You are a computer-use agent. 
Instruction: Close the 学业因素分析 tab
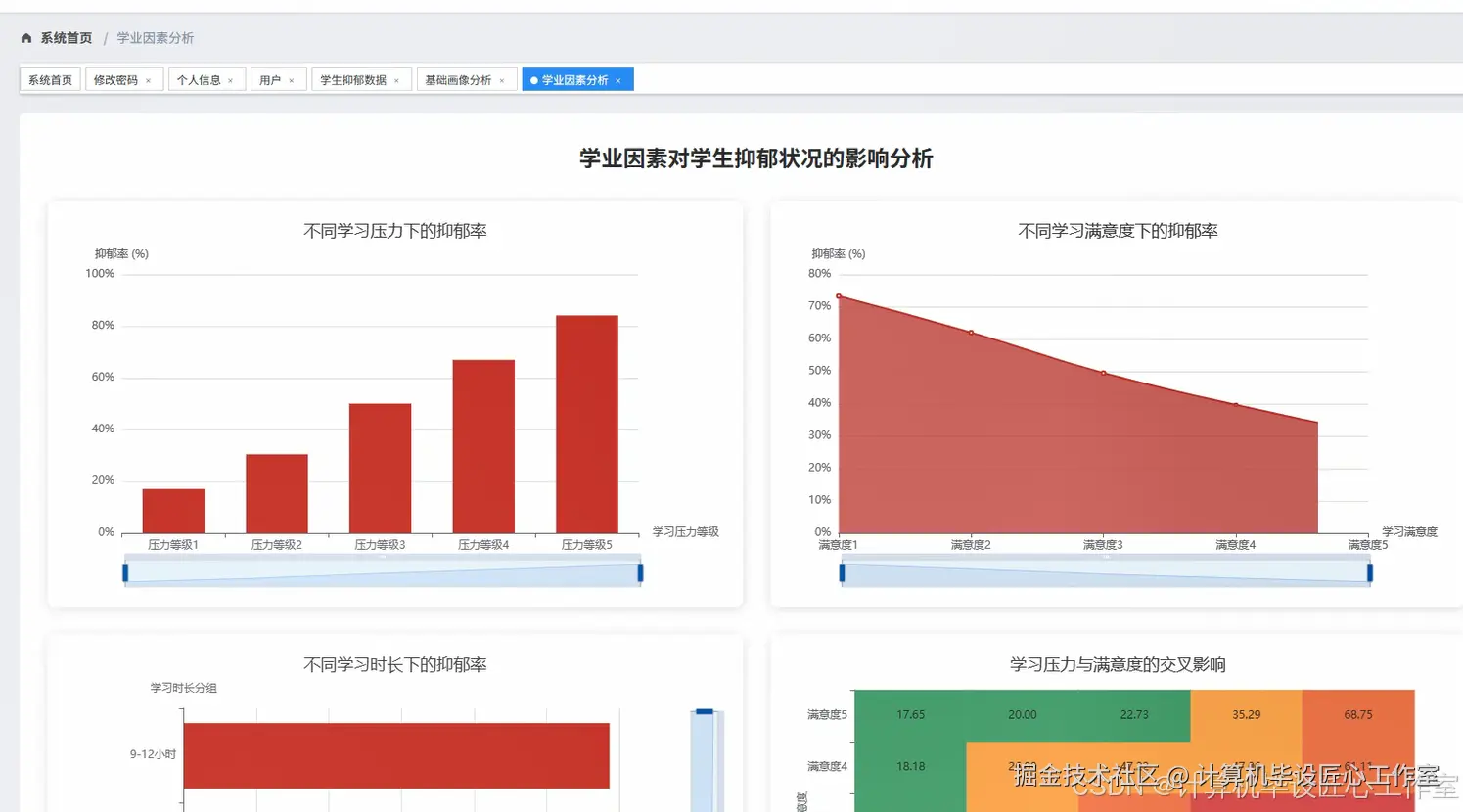pyautogui.click(x=618, y=81)
